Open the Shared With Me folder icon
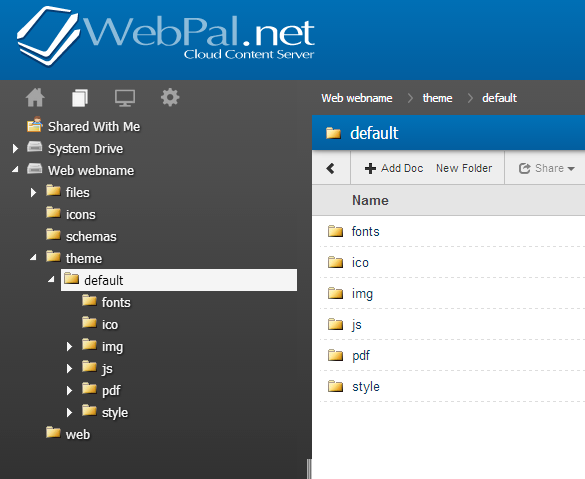 (35, 125)
